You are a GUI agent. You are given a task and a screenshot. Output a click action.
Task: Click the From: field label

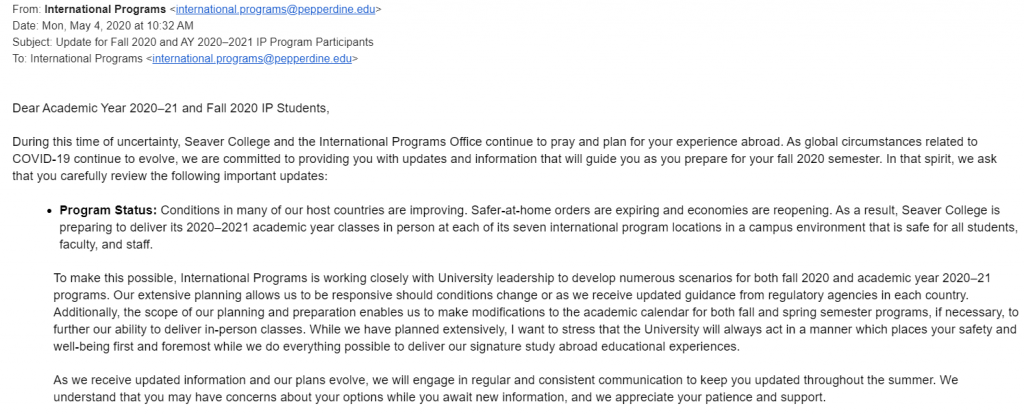(x=28, y=9)
